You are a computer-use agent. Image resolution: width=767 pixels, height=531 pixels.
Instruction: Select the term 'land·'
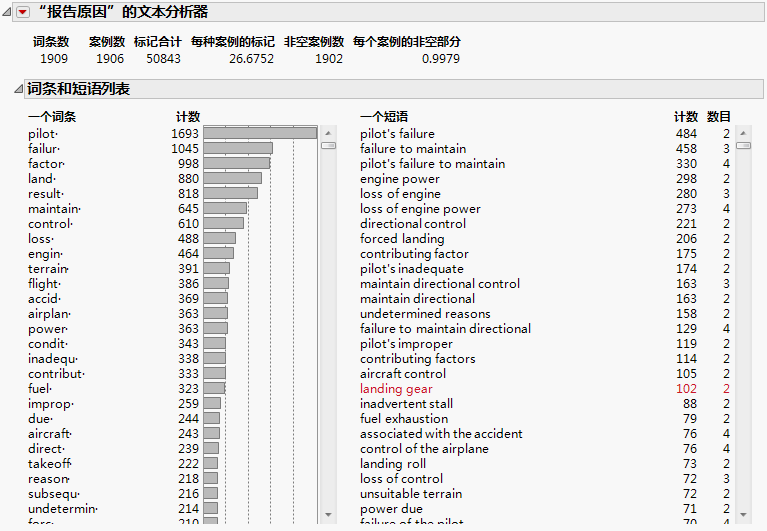pos(42,179)
